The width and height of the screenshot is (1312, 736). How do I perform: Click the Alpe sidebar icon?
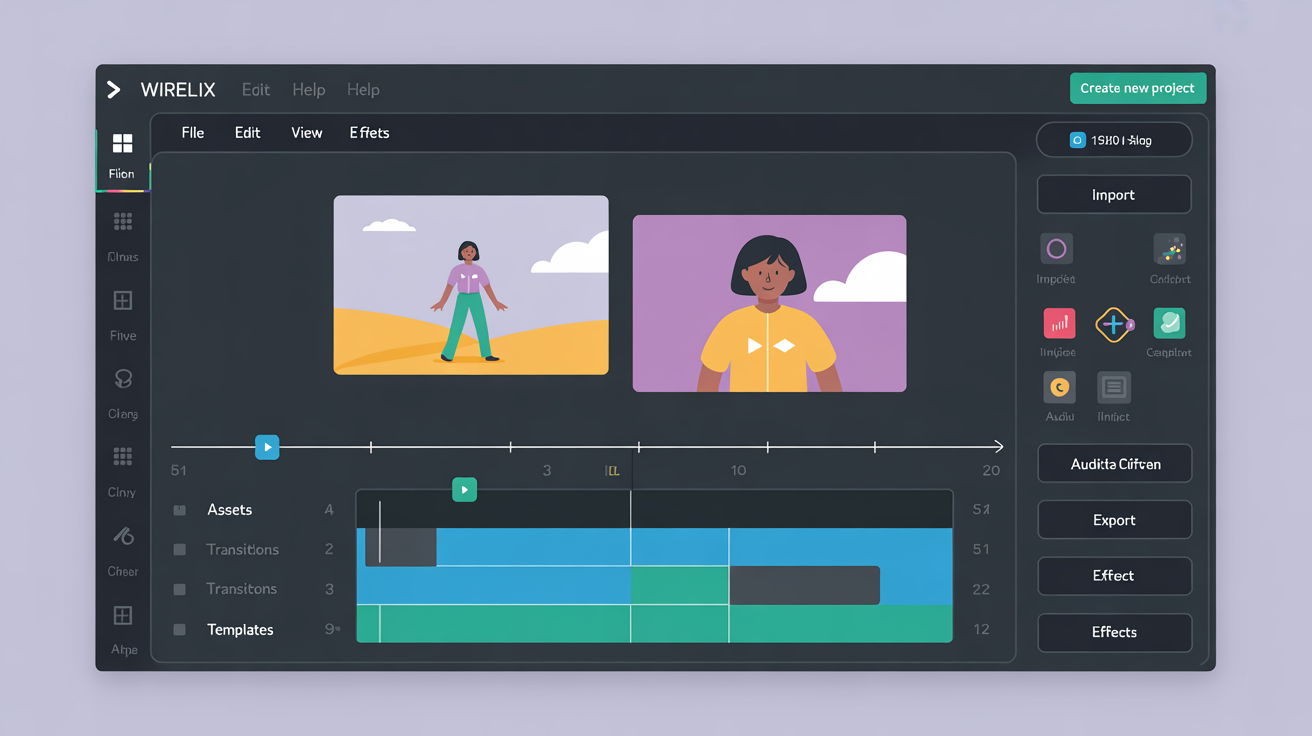123,615
